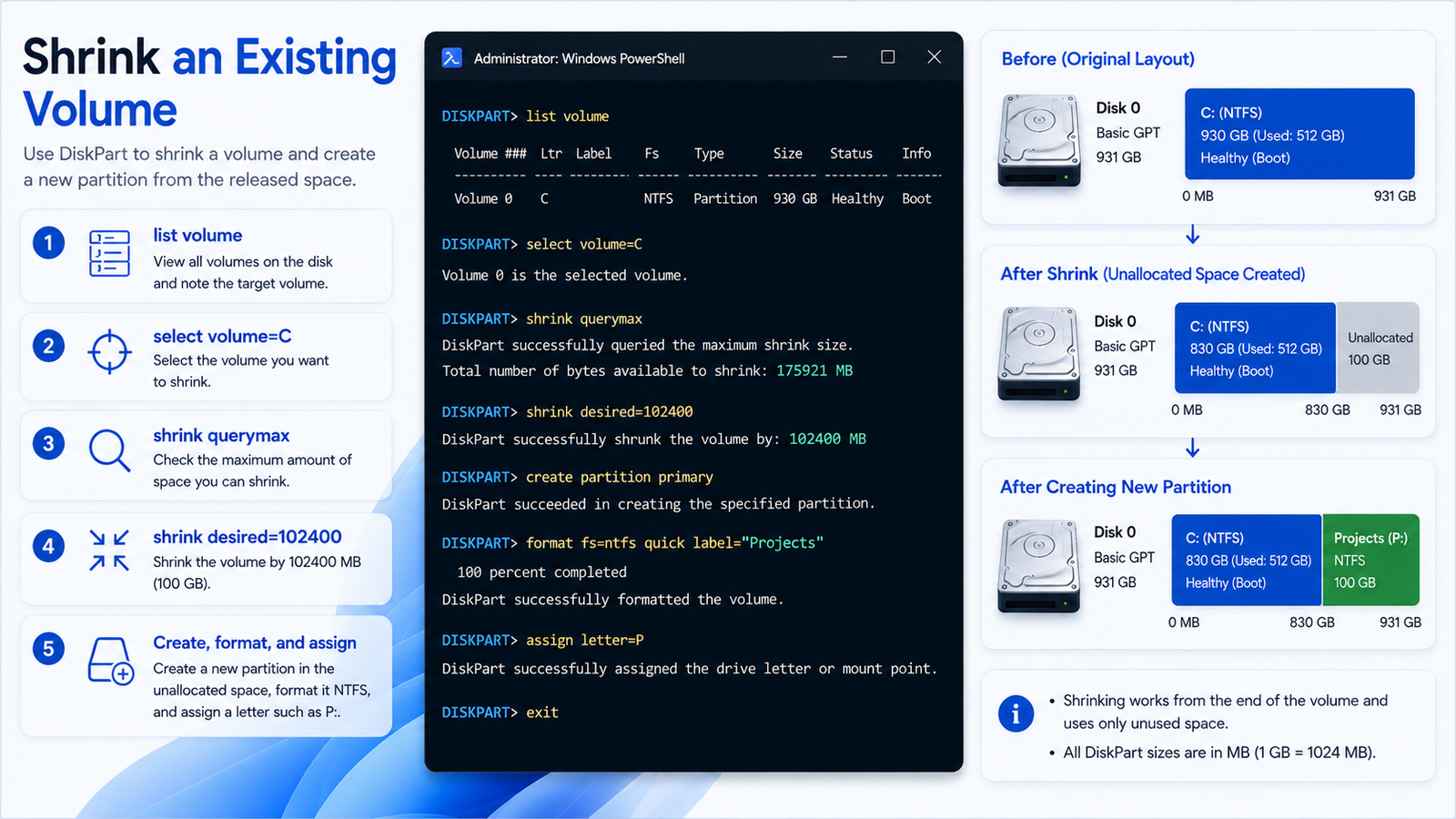Click the 'Shrink an Existing Volume' title

point(209,84)
